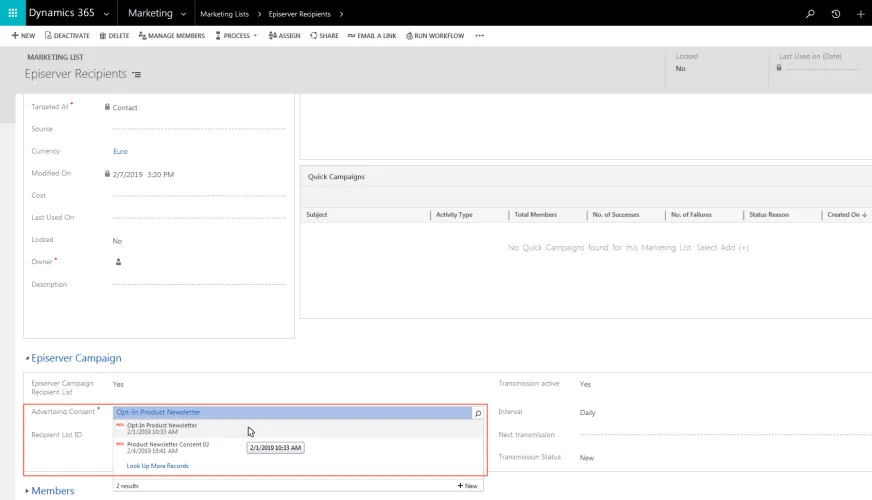Click Modified On value 2/7/2019 3:20 PM

tap(143, 174)
